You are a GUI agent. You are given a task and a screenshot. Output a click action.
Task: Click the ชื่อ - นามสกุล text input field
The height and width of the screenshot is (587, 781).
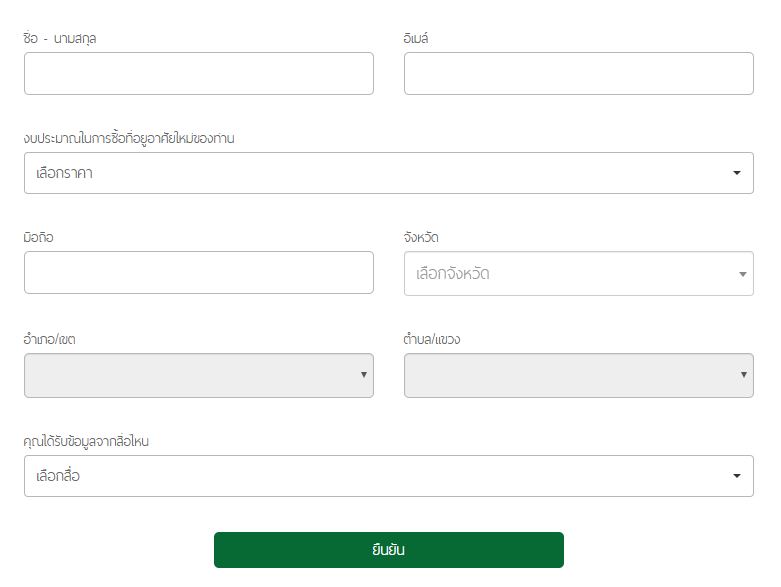[199, 74]
